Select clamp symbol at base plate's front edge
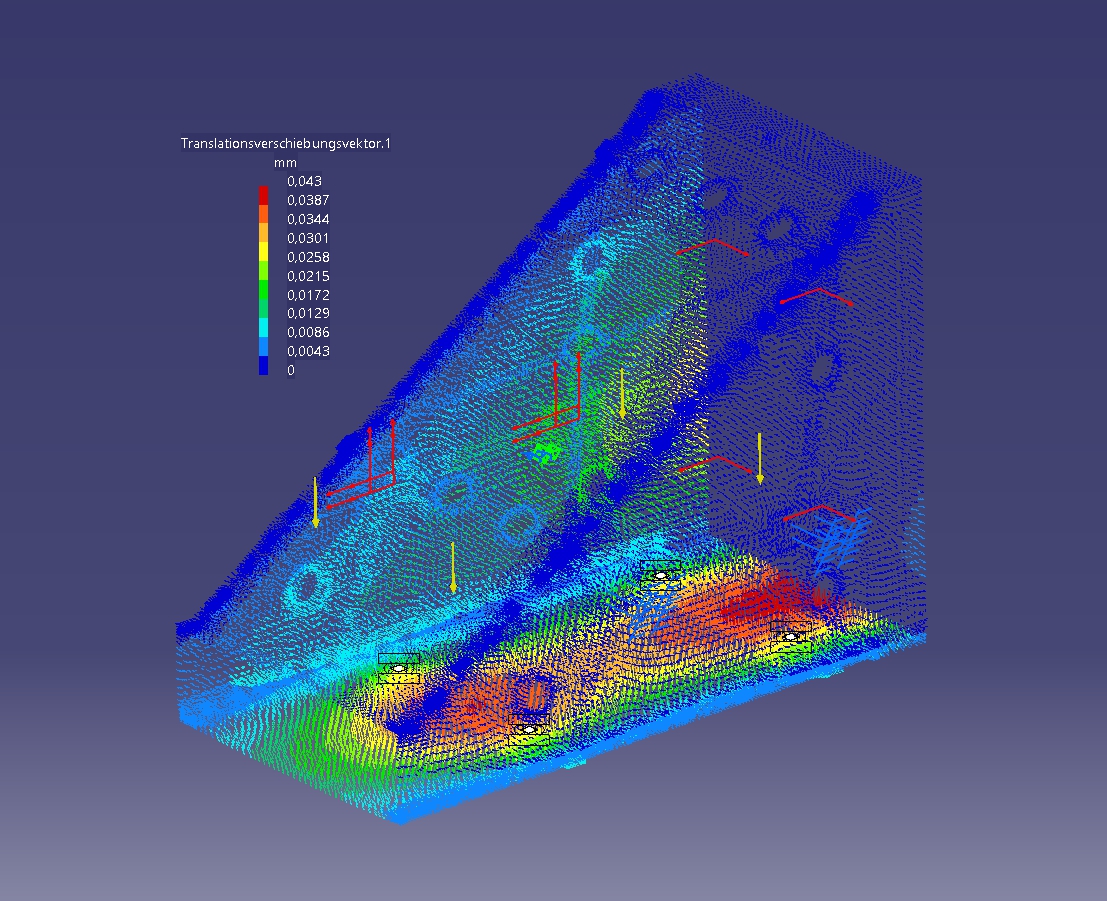The width and height of the screenshot is (1107, 901). click(x=529, y=729)
